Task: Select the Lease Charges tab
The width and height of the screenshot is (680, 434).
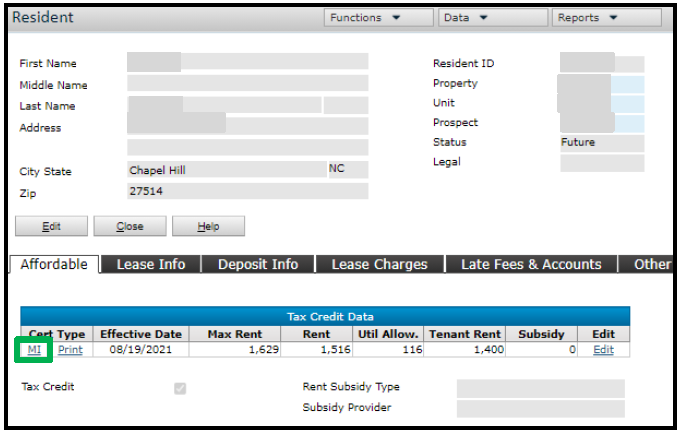Action: [379, 264]
